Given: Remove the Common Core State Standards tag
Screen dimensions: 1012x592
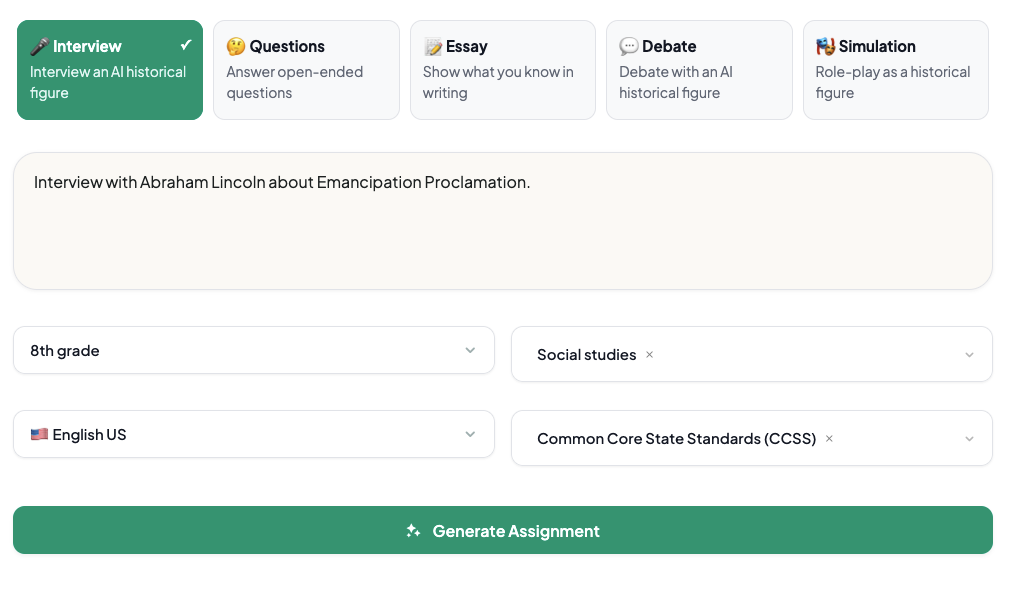Looking at the screenshot, I should 829,439.
